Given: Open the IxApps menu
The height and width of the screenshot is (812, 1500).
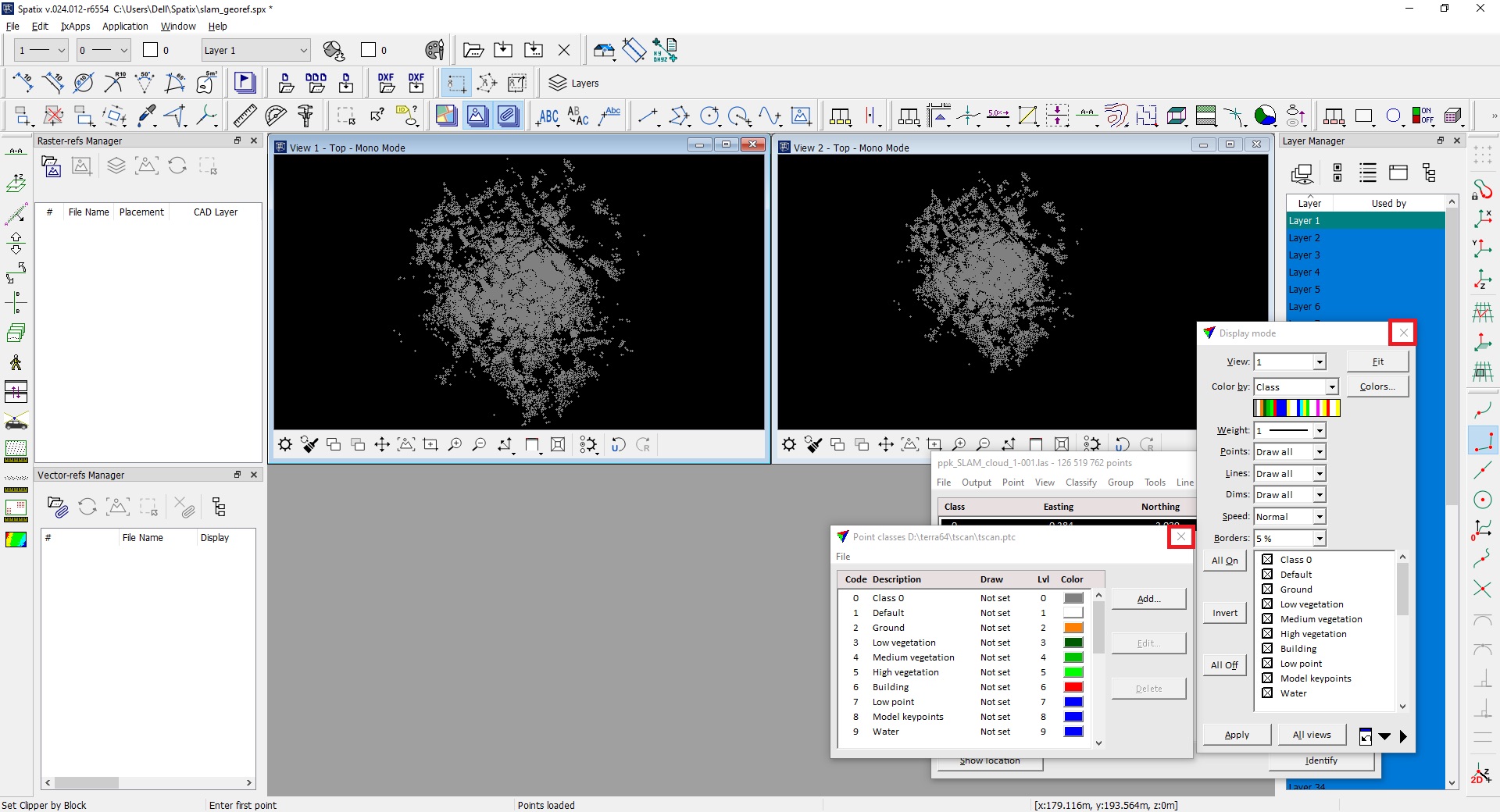Looking at the screenshot, I should (75, 26).
